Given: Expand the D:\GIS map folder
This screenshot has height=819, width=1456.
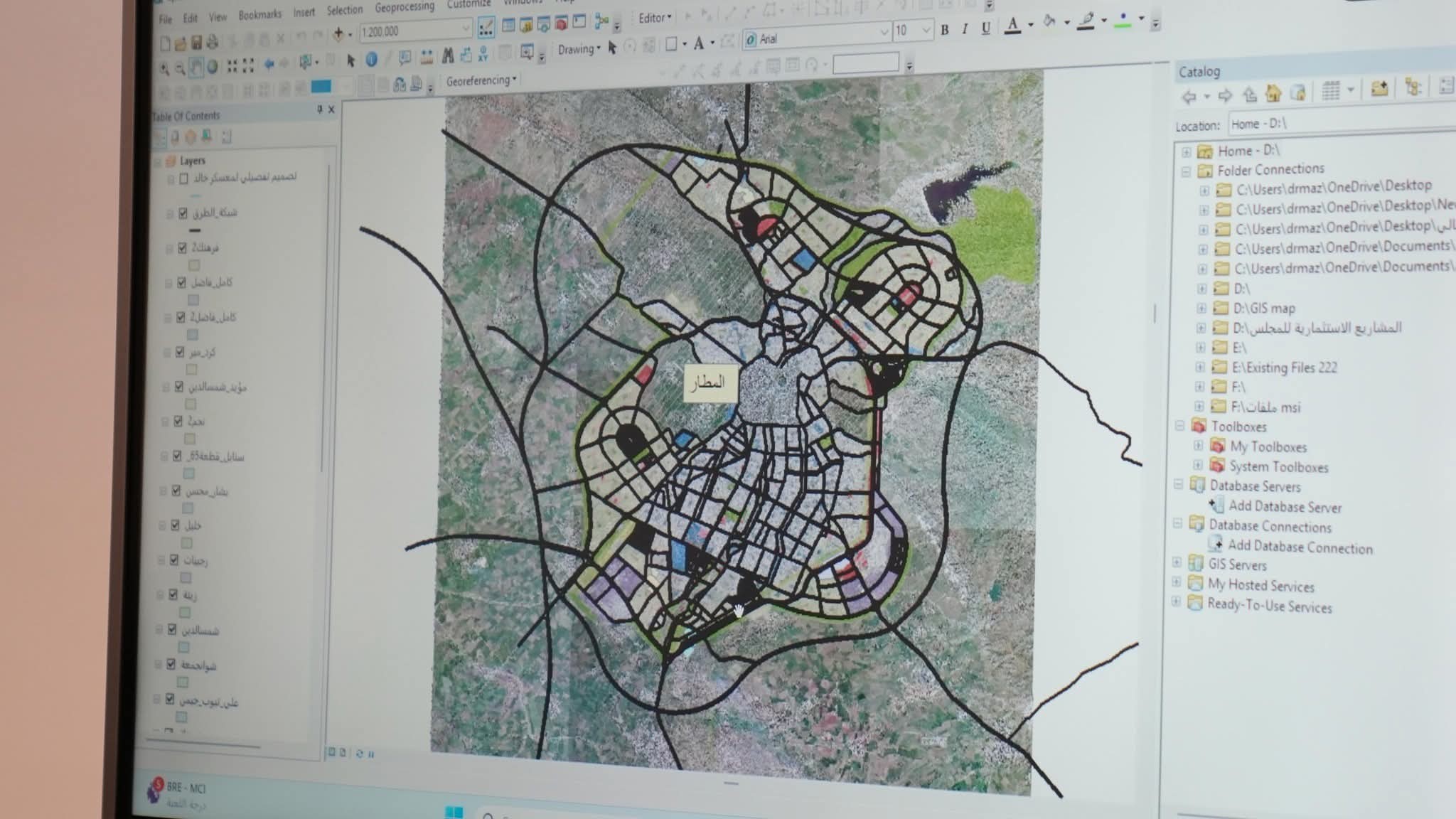Looking at the screenshot, I should pyautogui.click(x=1201, y=308).
